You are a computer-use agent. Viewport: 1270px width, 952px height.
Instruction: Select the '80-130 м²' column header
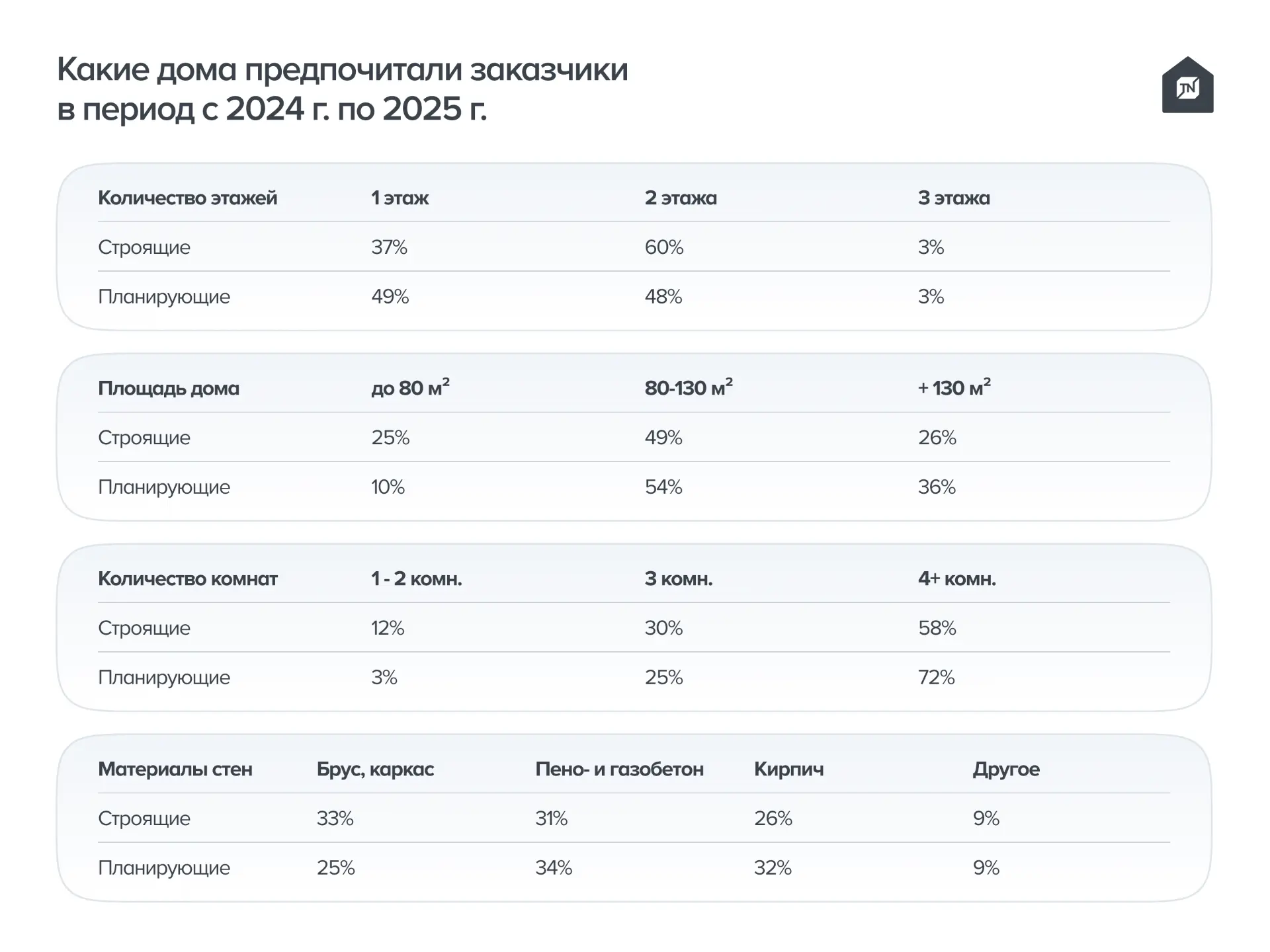[x=689, y=387]
